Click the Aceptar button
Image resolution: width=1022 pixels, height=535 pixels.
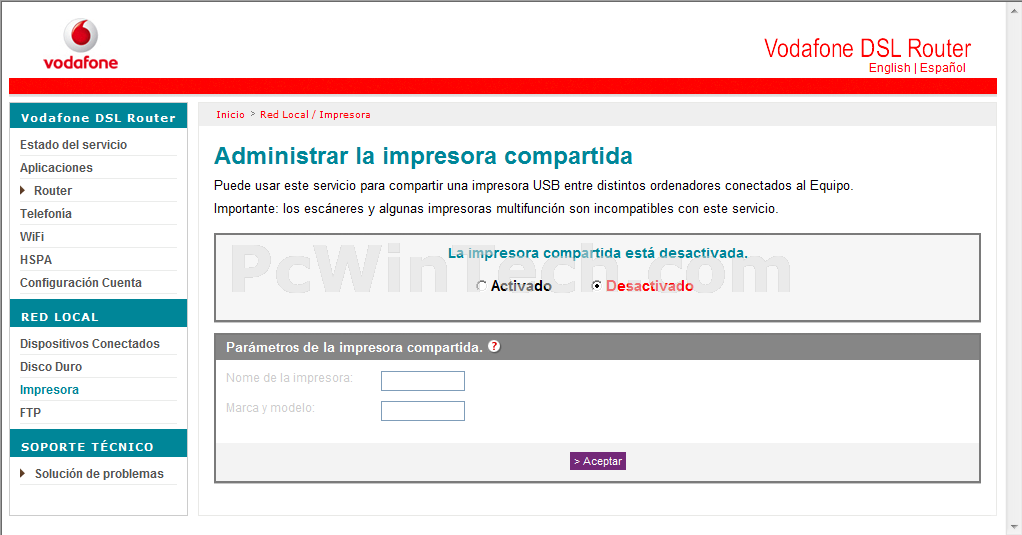pyautogui.click(x=598, y=461)
